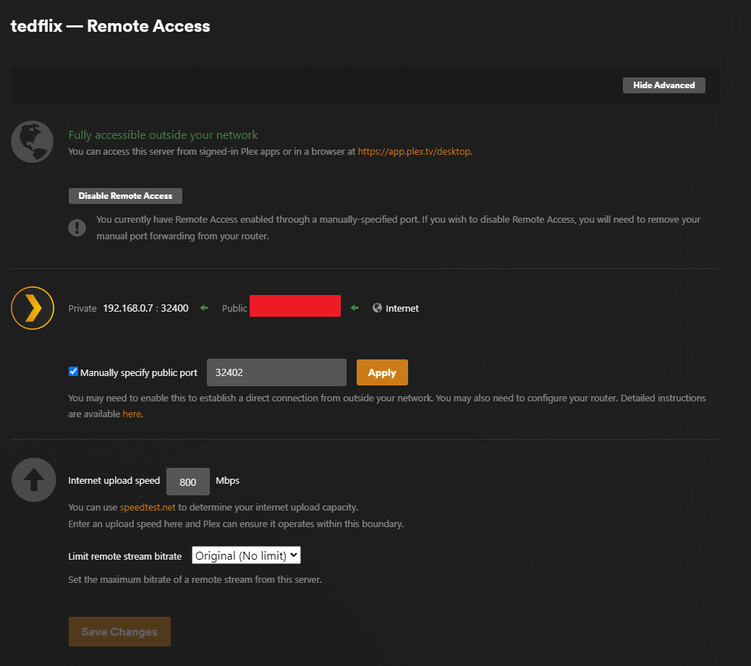This screenshot has height=666, width=751.
Task: Click the orange Apply button
Action: [382, 372]
